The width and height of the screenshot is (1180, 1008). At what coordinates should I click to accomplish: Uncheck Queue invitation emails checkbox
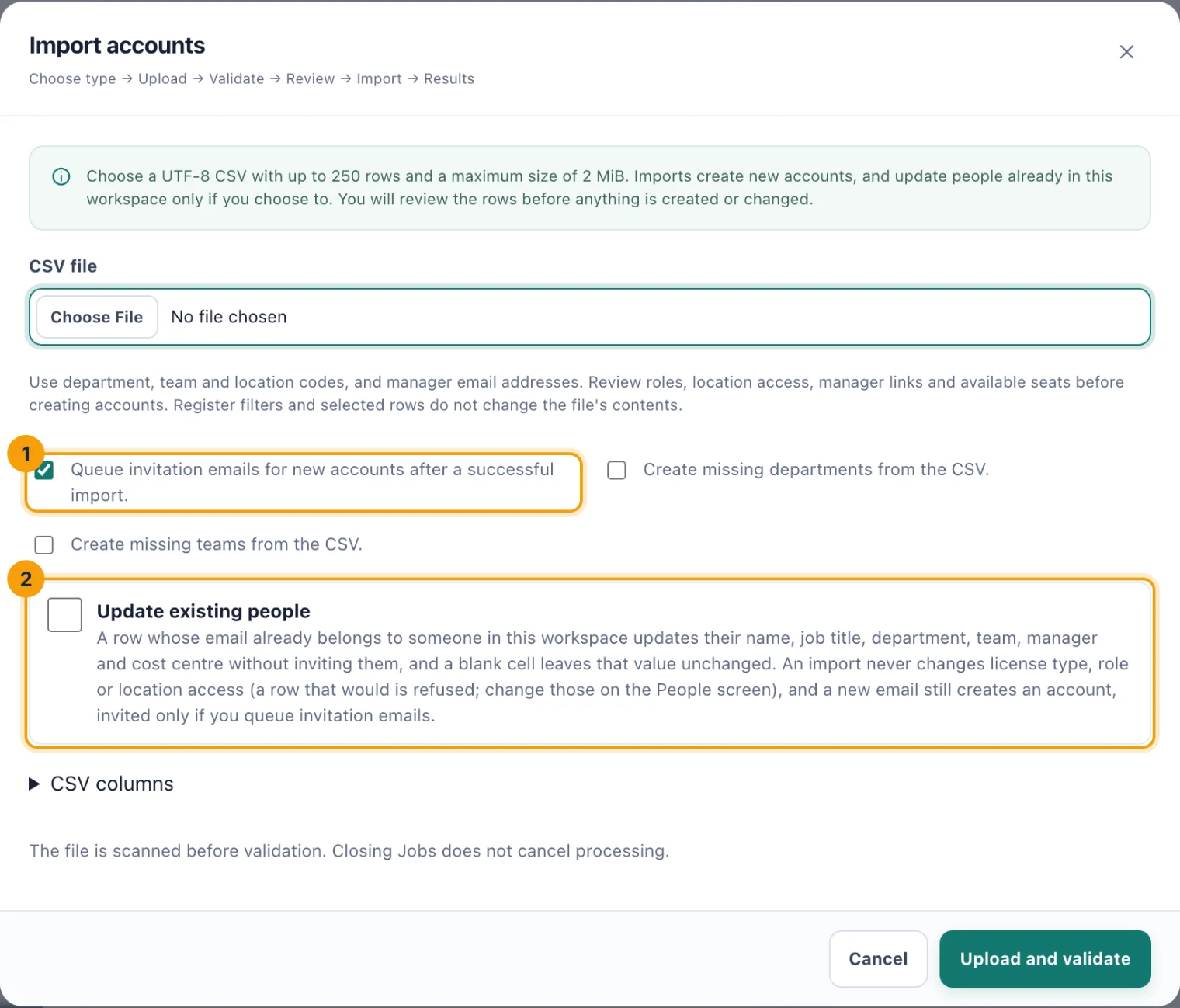point(44,471)
